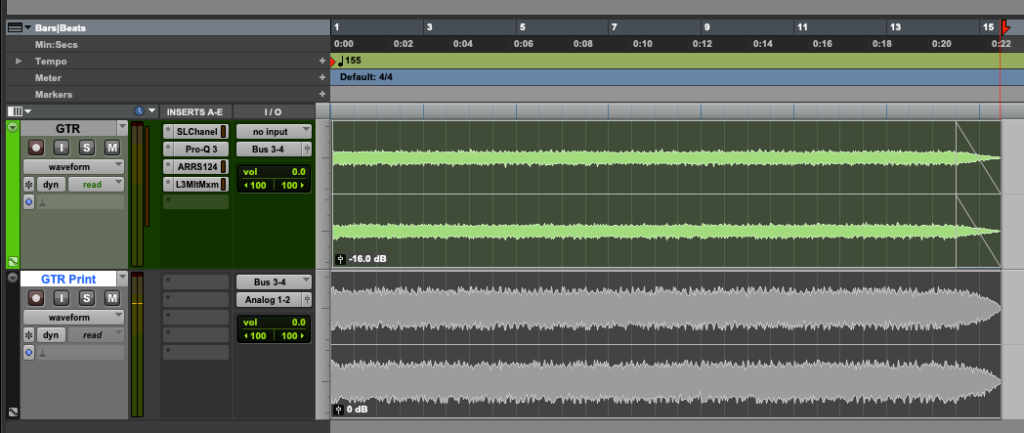Open the GTR Print track name dropdown arrow
This screenshot has height=433, width=1024.
(x=122, y=278)
